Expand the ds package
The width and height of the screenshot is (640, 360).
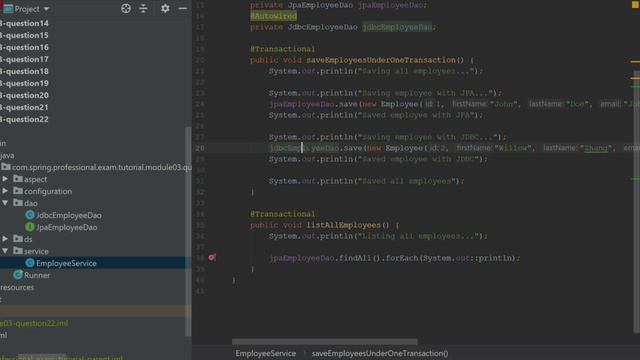tap(5, 239)
